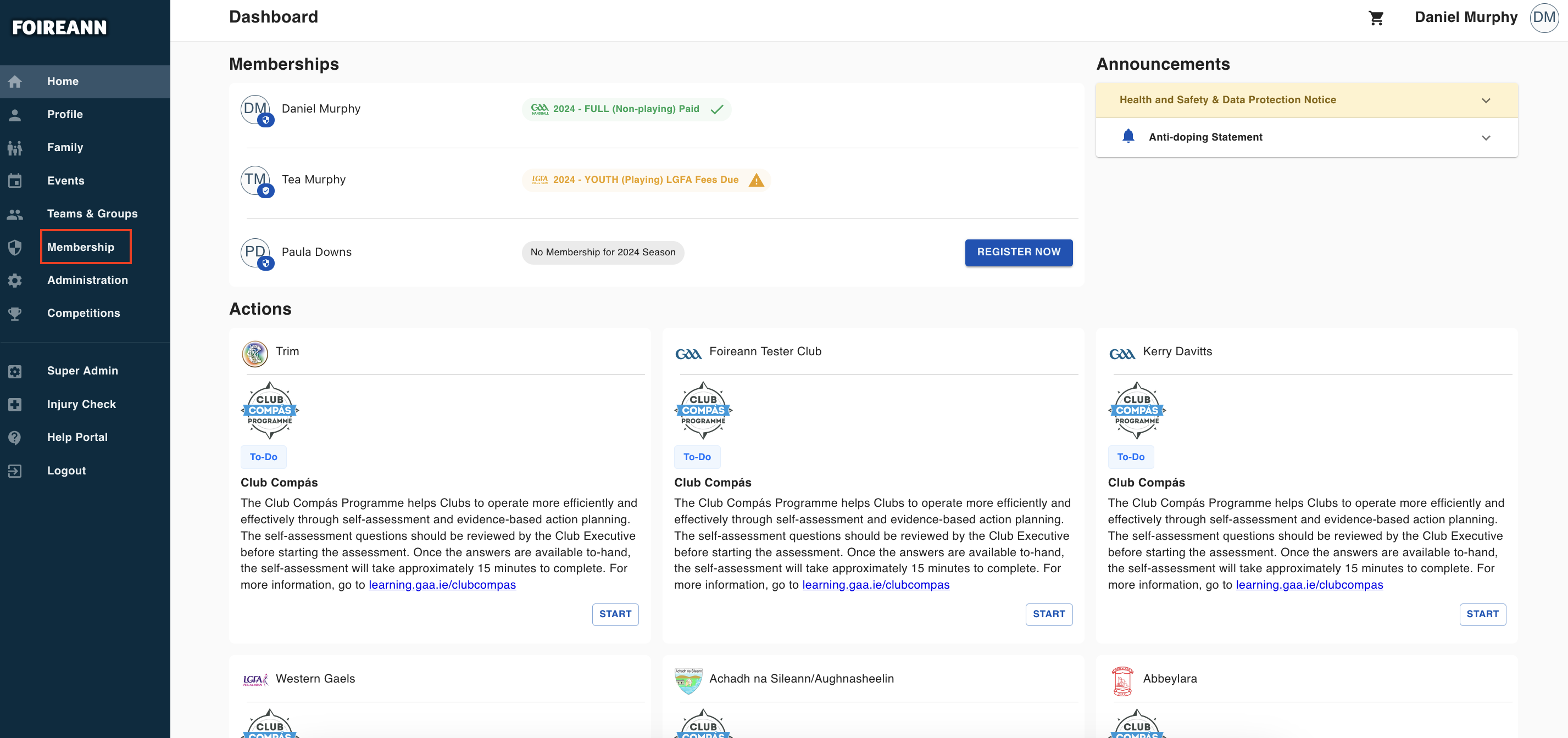The width and height of the screenshot is (1568, 738).
Task: Click Paula Downs name in Memberships
Action: 316,253
